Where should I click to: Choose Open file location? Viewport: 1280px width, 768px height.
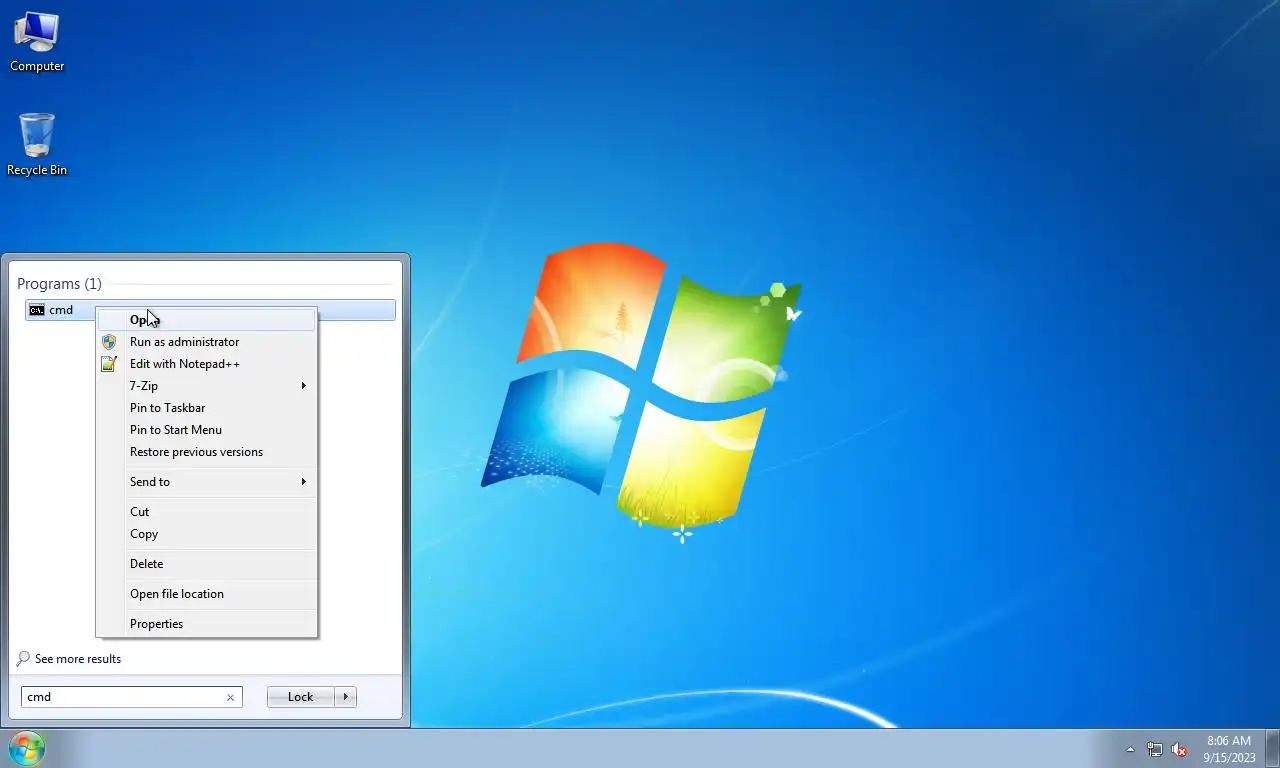click(x=207, y=594)
